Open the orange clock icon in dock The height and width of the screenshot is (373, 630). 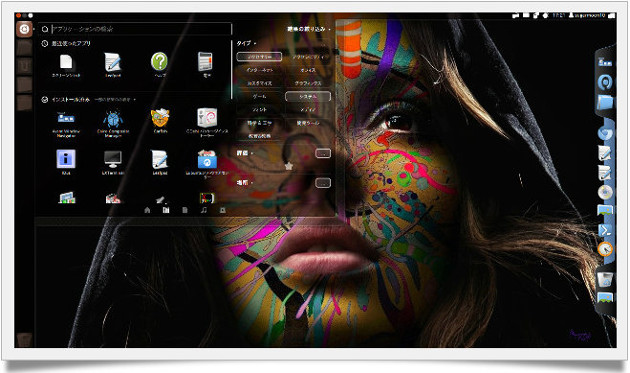click(605, 249)
